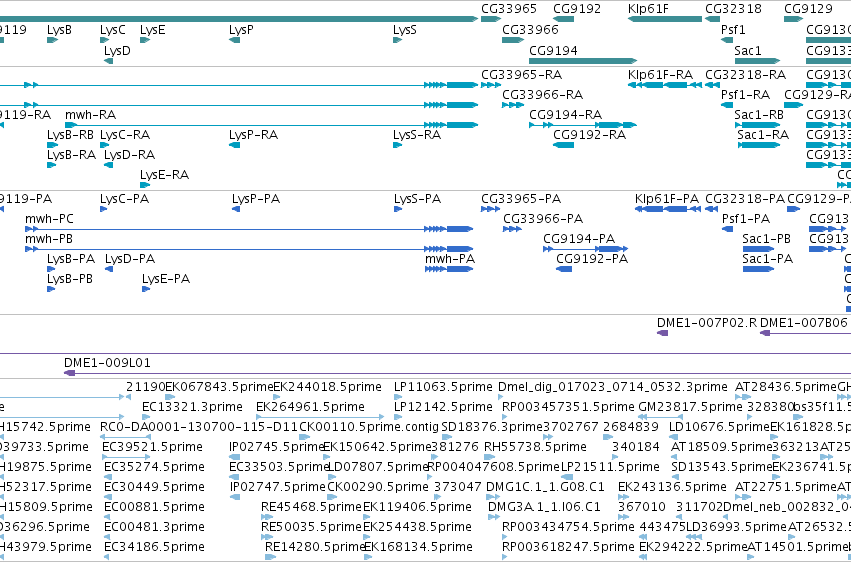
Task: Click the CG9192-RA transcript
Action: (564, 145)
